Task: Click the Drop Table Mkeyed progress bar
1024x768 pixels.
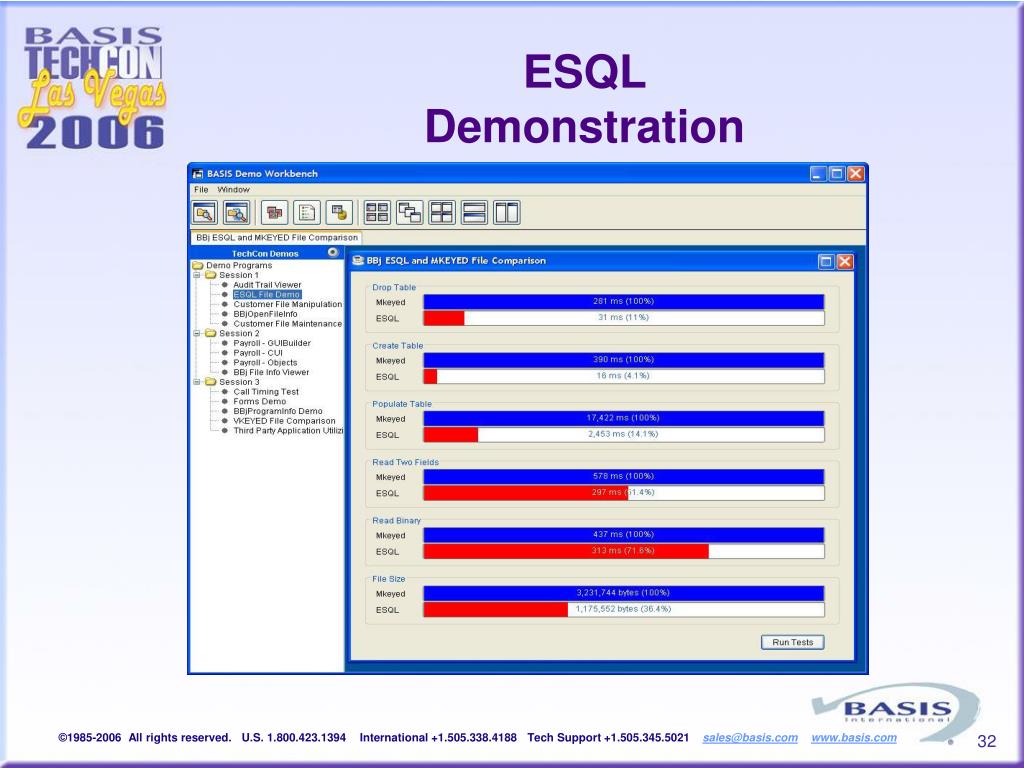Action: (x=624, y=302)
